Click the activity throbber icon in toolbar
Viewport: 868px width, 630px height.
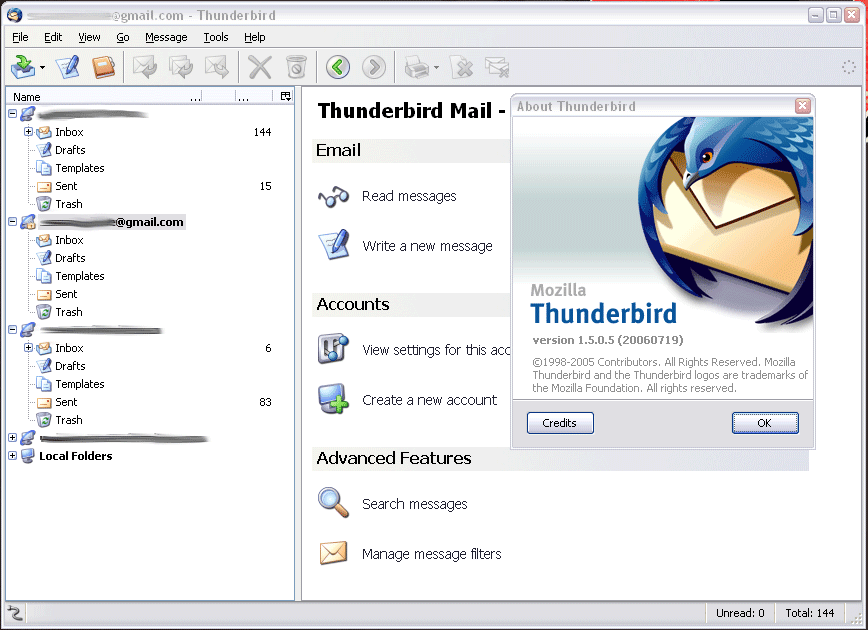pyautogui.click(x=849, y=68)
